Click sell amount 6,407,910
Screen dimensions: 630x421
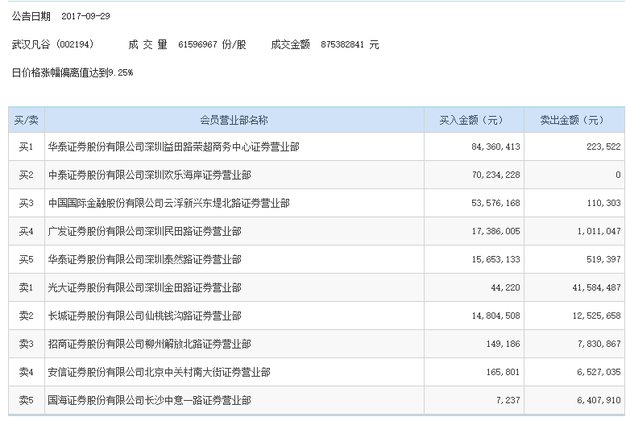599,400
